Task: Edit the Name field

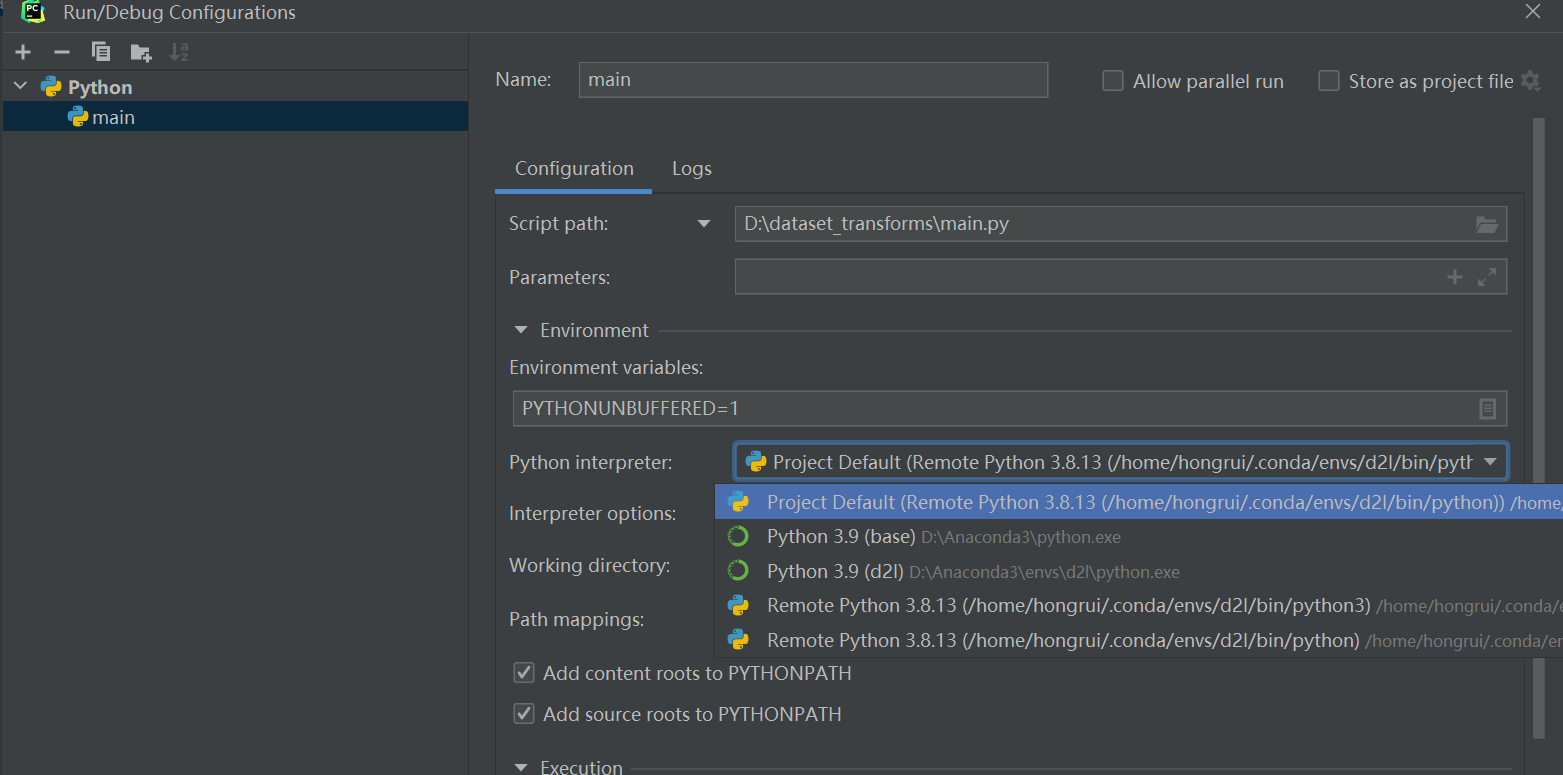Action: 813,80
